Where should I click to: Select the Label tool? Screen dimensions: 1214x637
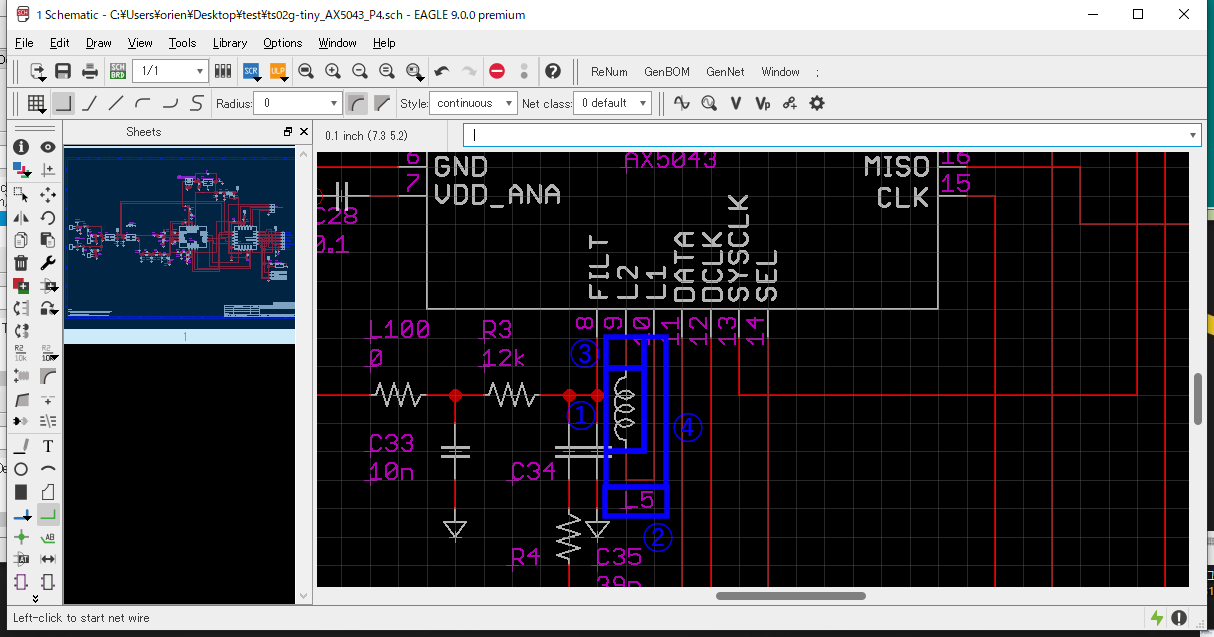(47, 538)
